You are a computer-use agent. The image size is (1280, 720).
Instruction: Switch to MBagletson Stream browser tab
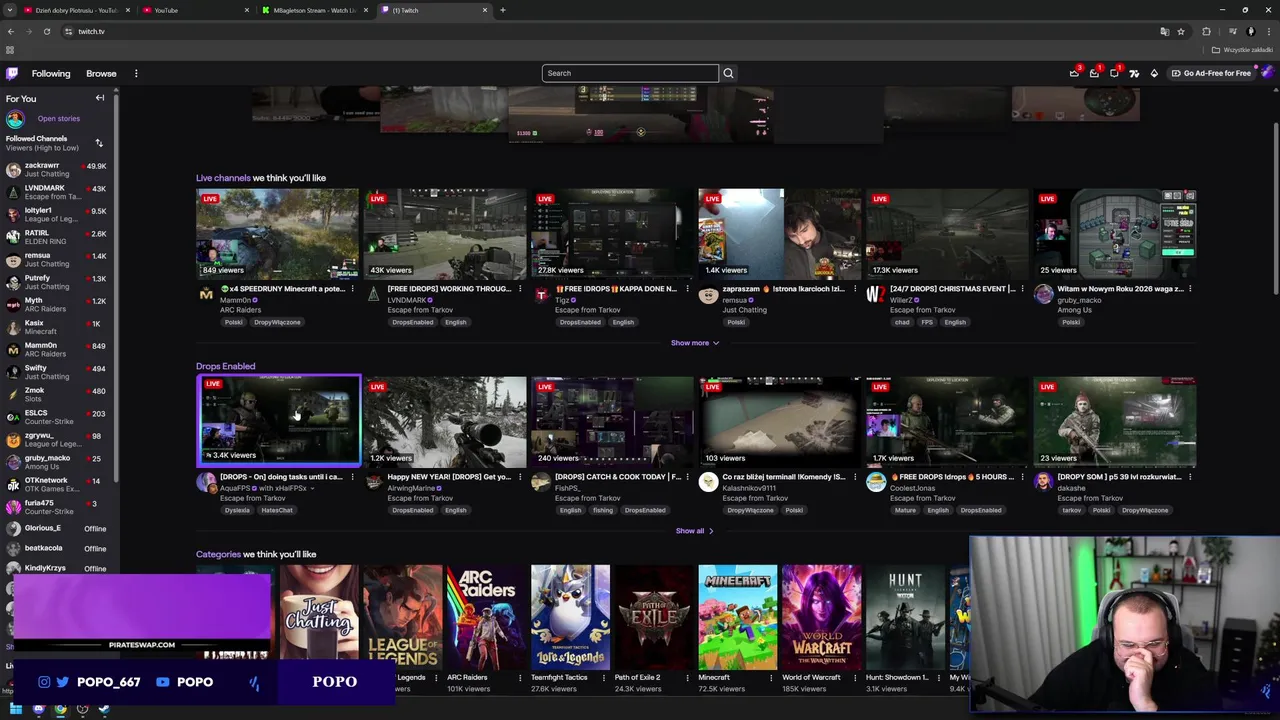coord(315,10)
